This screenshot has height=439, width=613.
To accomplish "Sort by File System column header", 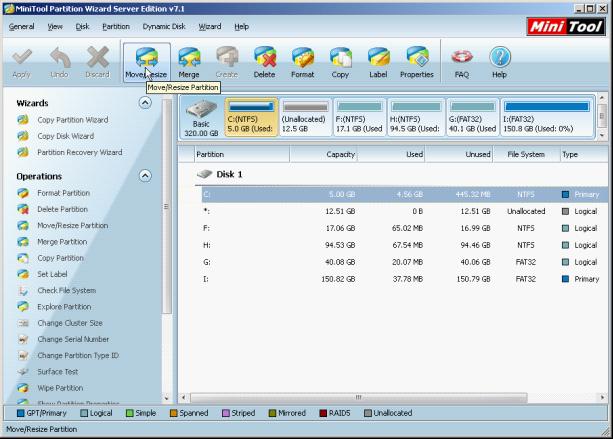I will (x=526, y=154).
